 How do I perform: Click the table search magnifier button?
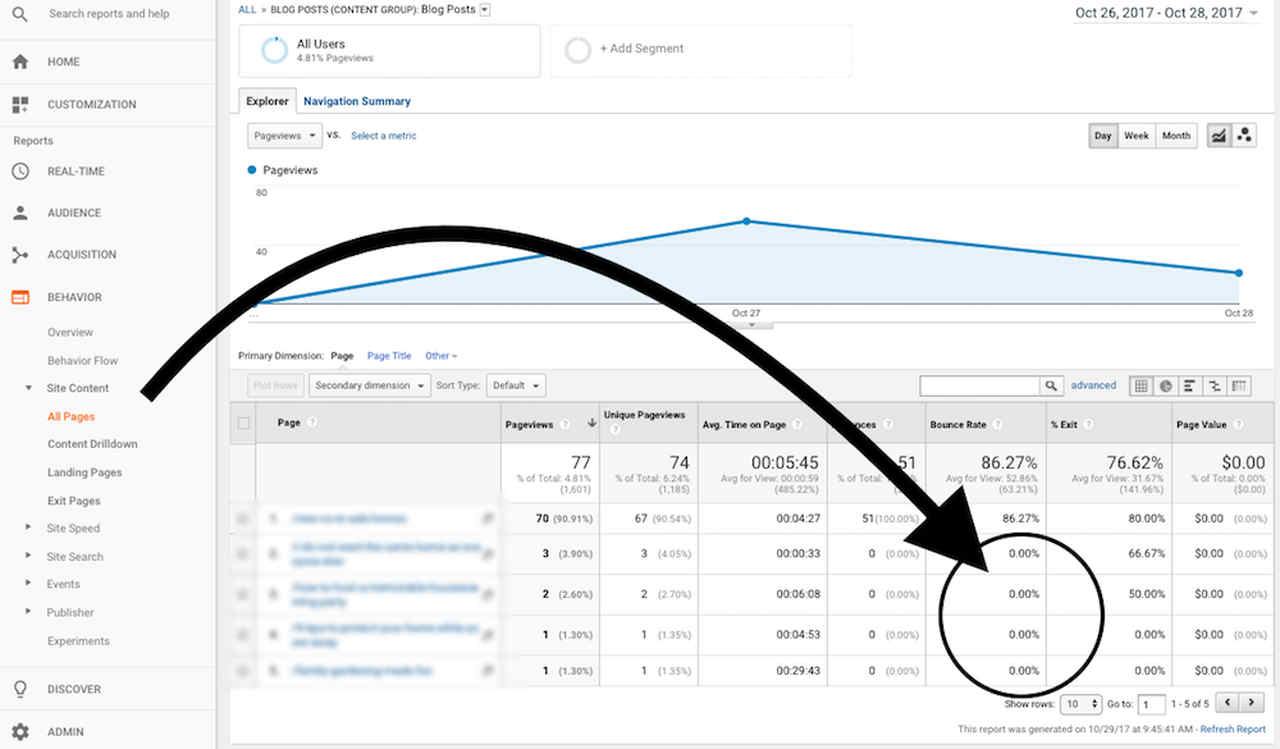pyautogui.click(x=1051, y=385)
